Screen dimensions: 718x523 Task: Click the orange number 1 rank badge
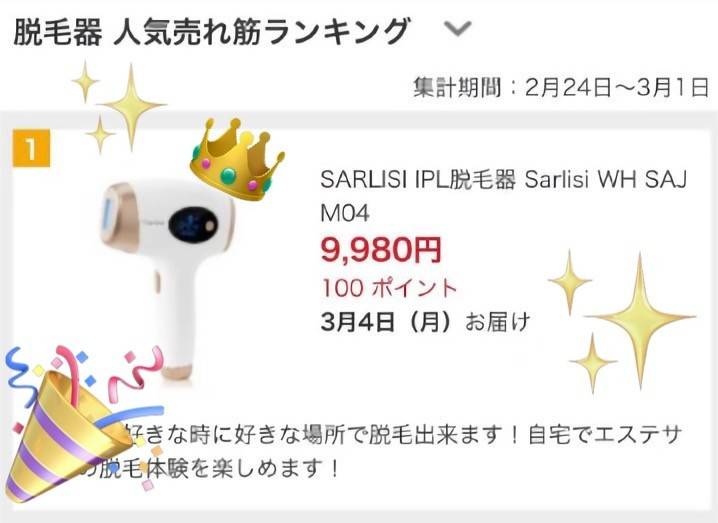click(31, 148)
